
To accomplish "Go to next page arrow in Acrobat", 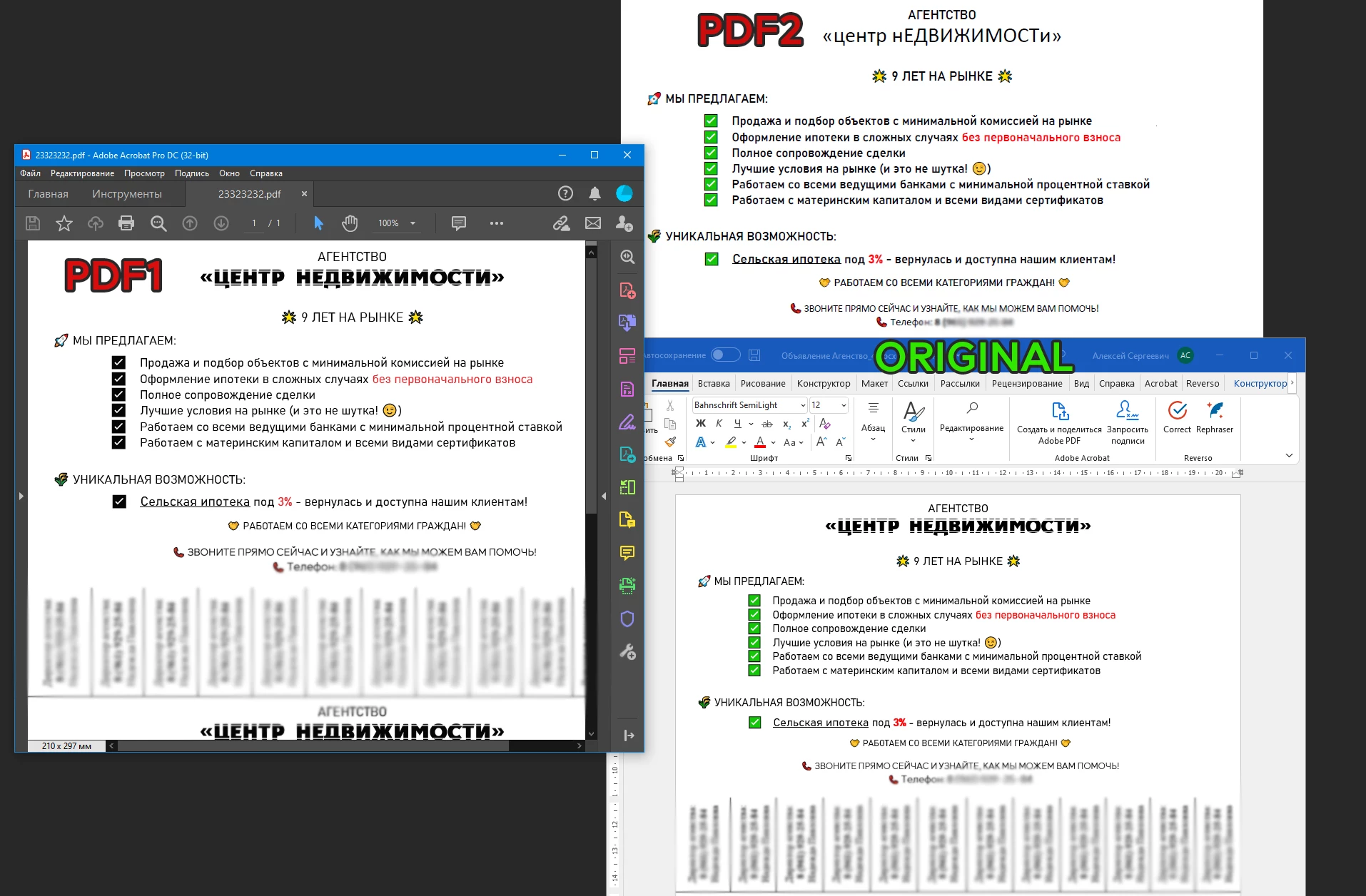I will tap(221, 223).
